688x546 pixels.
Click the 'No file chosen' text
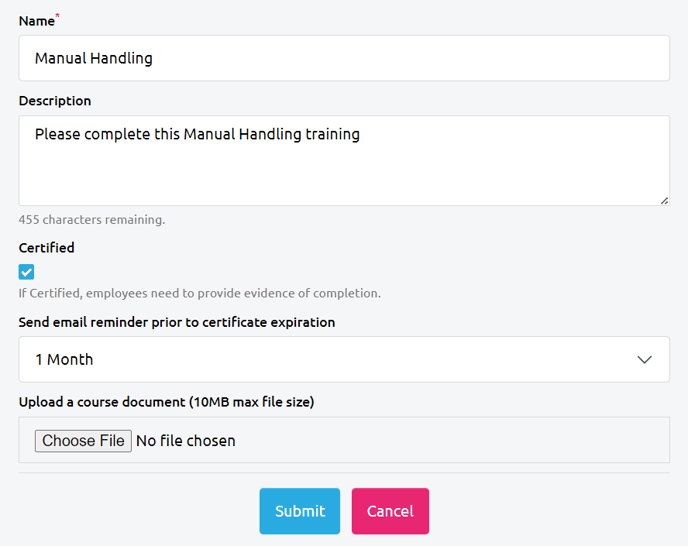pos(186,441)
